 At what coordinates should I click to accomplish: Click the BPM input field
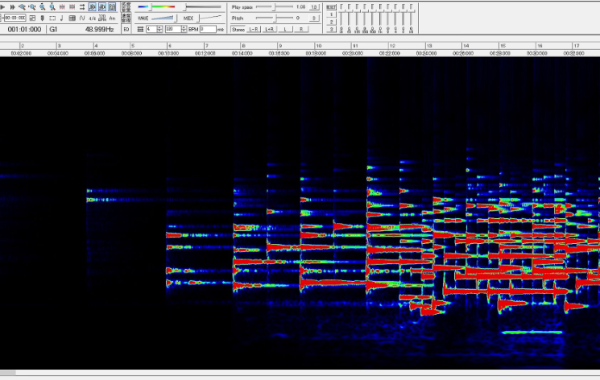coord(208,29)
